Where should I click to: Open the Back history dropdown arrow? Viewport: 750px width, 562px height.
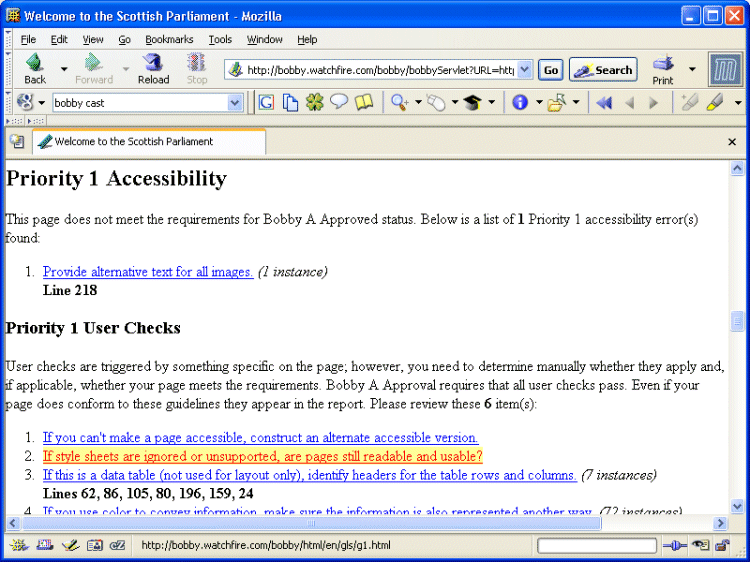tap(64, 69)
